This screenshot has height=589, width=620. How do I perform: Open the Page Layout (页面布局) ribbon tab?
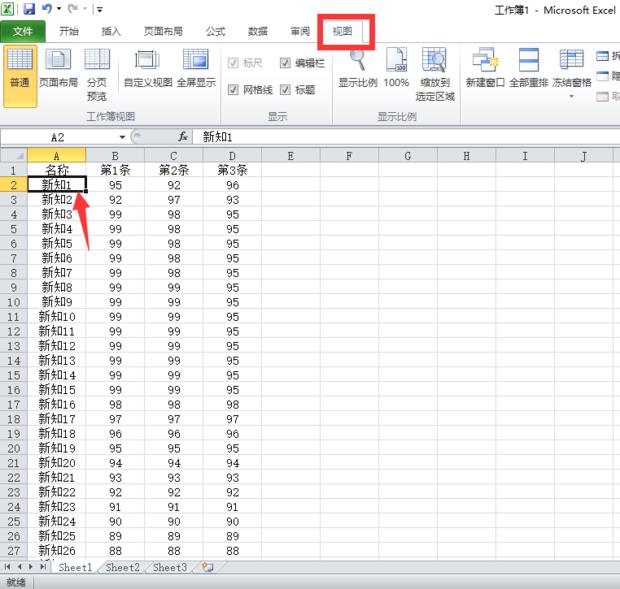(x=163, y=31)
